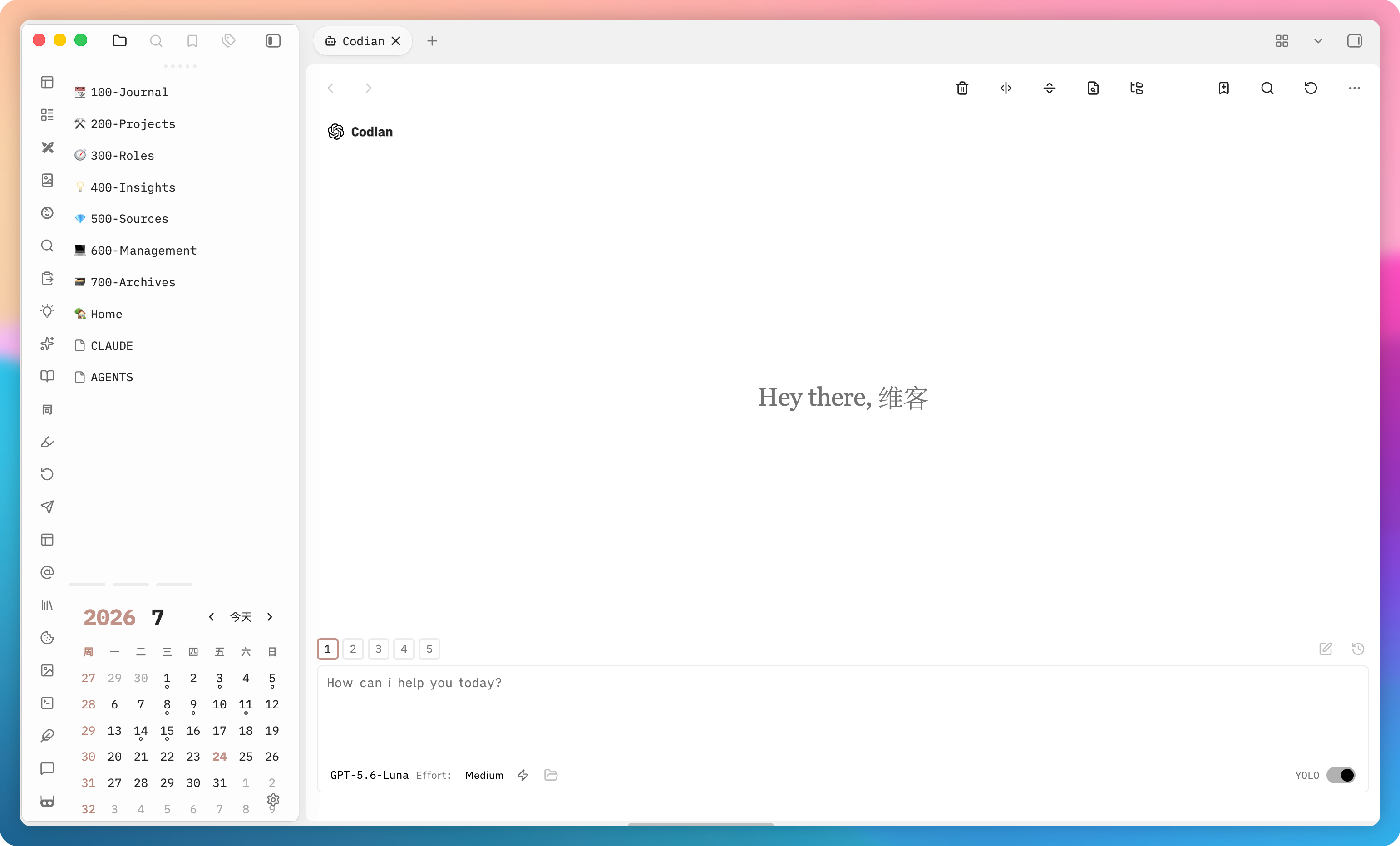
Task: Go forward with the navigation arrow
Action: click(x=368, y=88)
